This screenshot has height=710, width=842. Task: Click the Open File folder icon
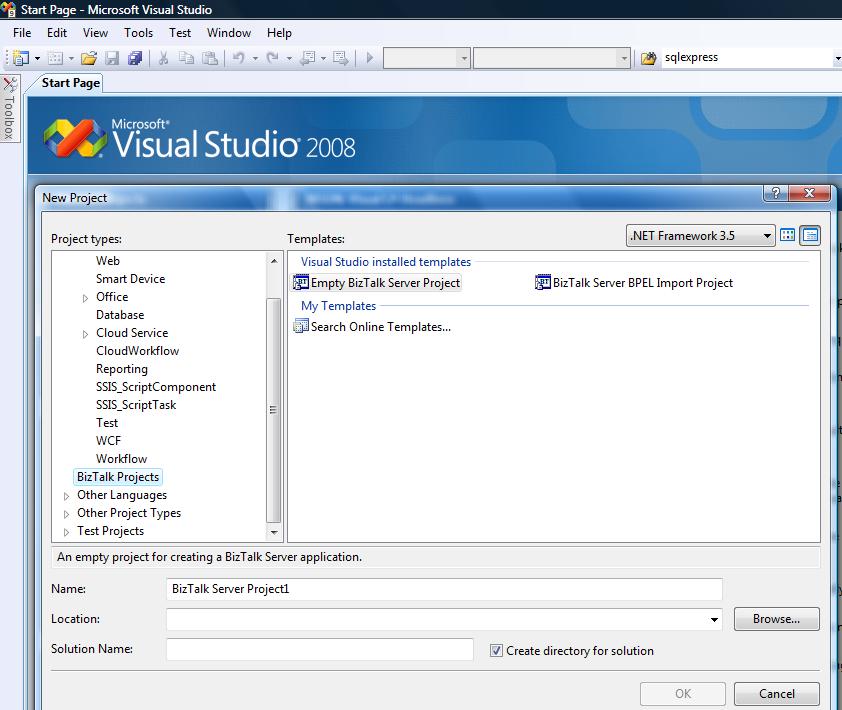(x=89, y=57)
